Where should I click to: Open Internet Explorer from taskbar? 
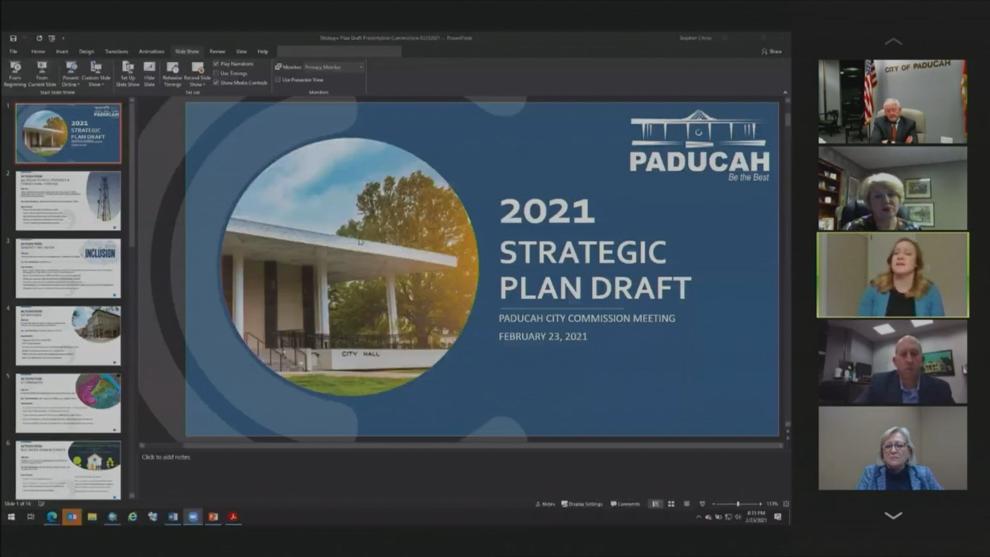(x=133, y=517)
